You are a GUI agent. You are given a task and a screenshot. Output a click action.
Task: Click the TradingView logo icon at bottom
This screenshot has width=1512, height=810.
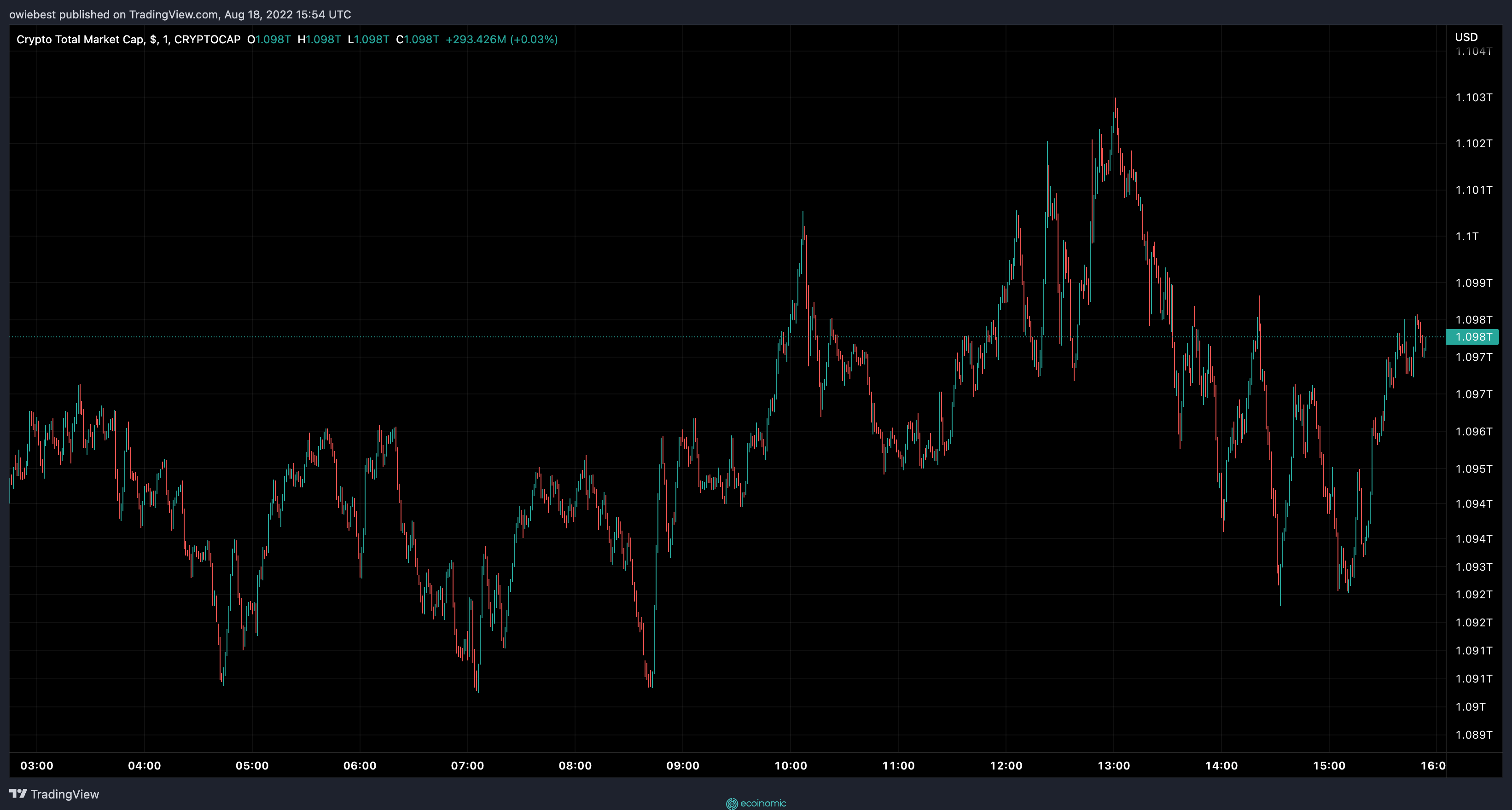pyautogui.click(x=17, y=793)
